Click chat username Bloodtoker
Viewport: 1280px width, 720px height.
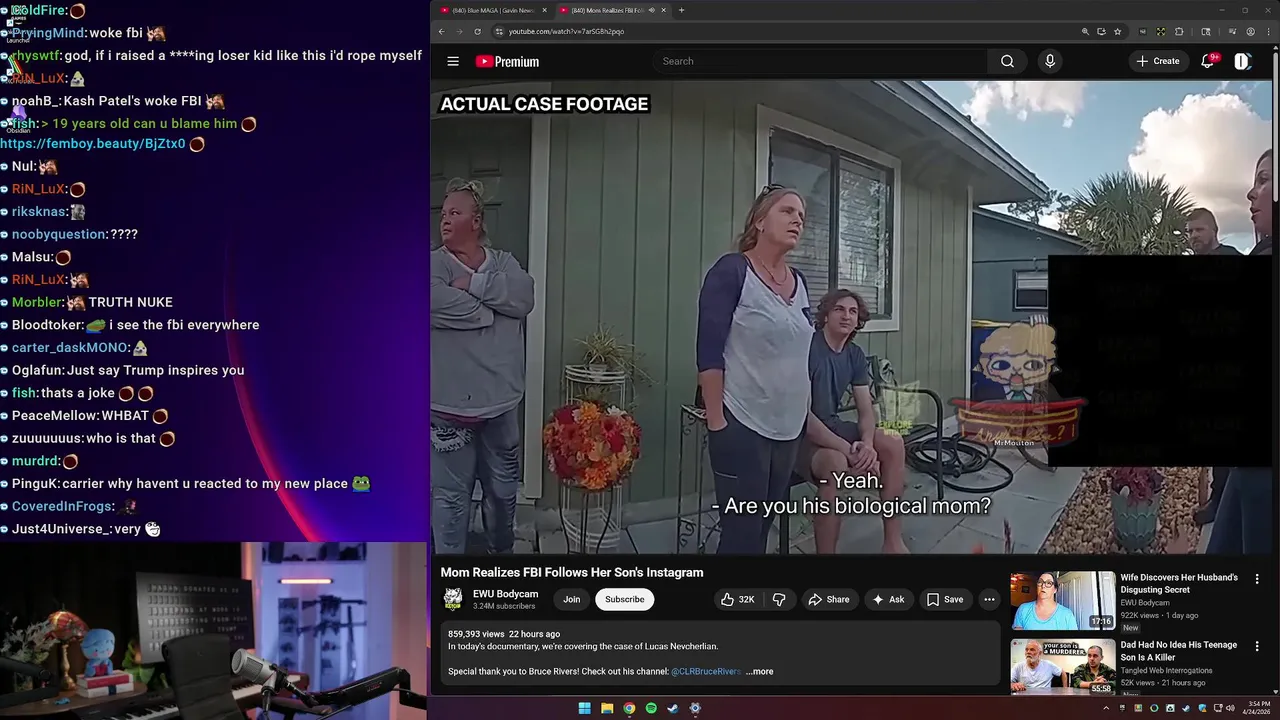pyautogui.click(x=47, y=325)
